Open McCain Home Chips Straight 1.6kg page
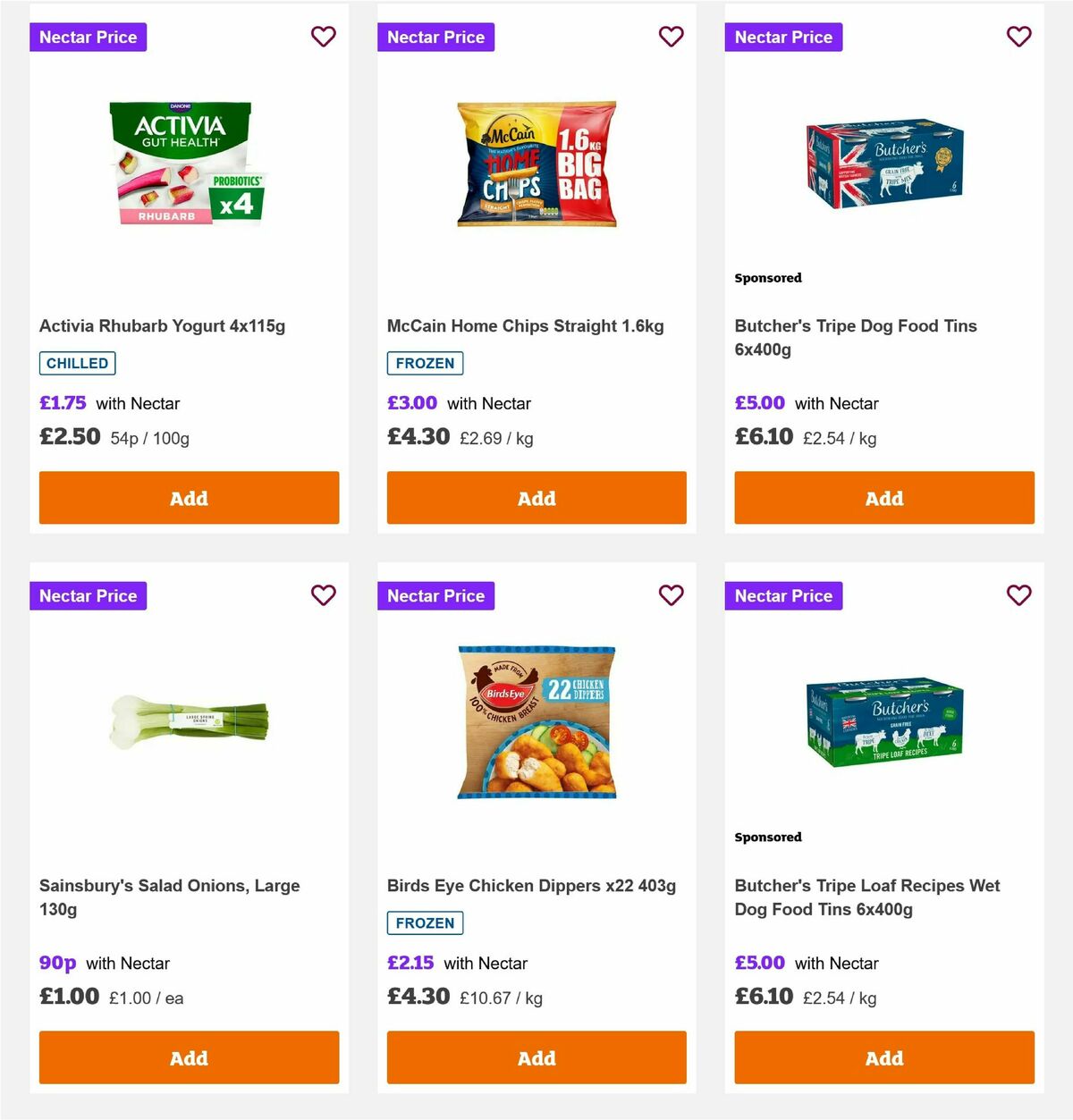This screenshot has height=1120, width=1073. coord(525,325)
